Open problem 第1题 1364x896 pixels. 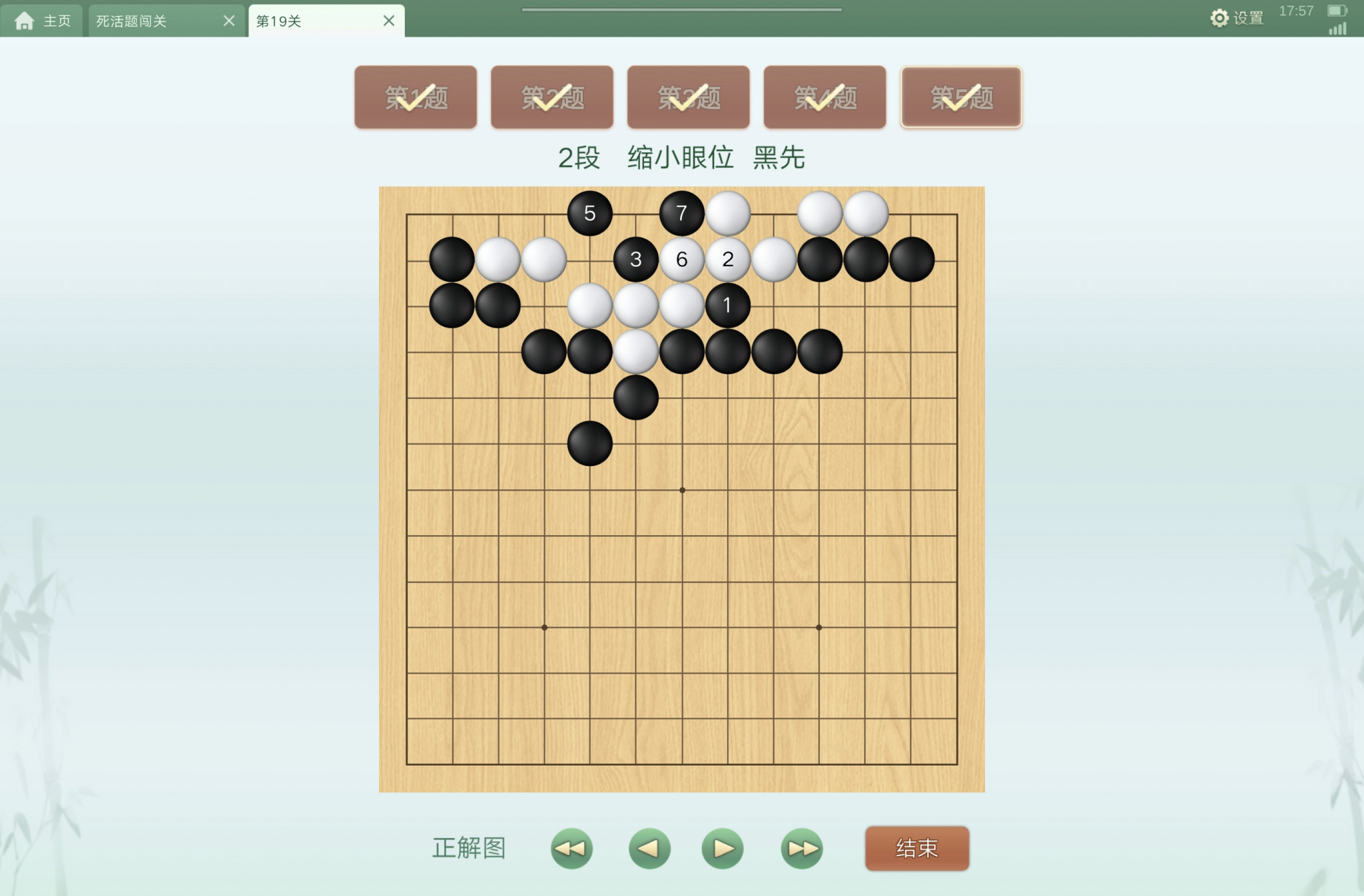(416, 97)
